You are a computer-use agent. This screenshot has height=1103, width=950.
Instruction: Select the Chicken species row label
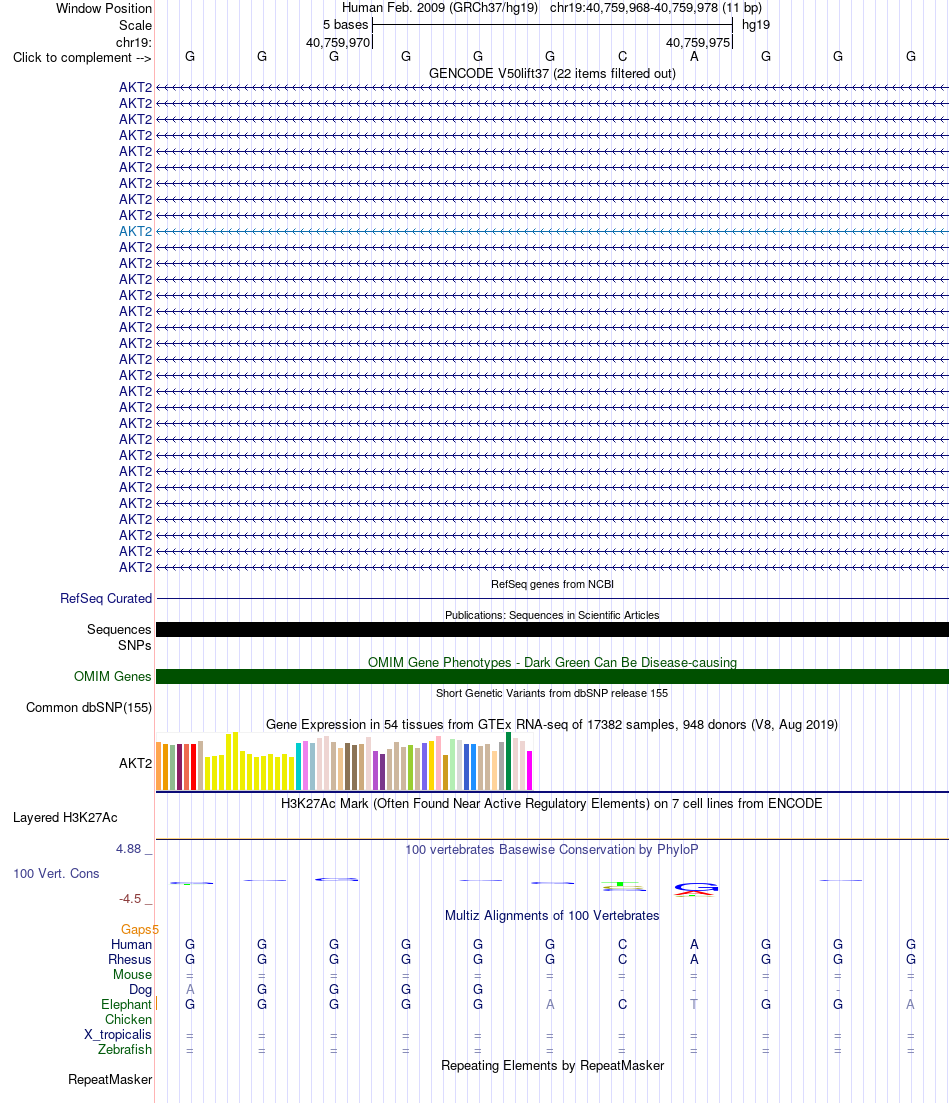[129, 1019]
